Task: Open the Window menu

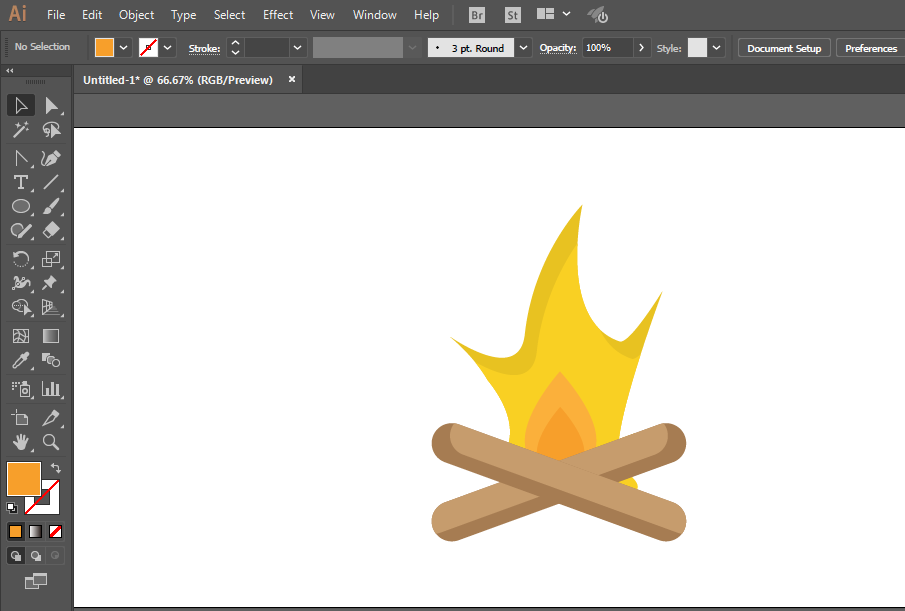Action: pyautogui.click(x=375, y=15)
